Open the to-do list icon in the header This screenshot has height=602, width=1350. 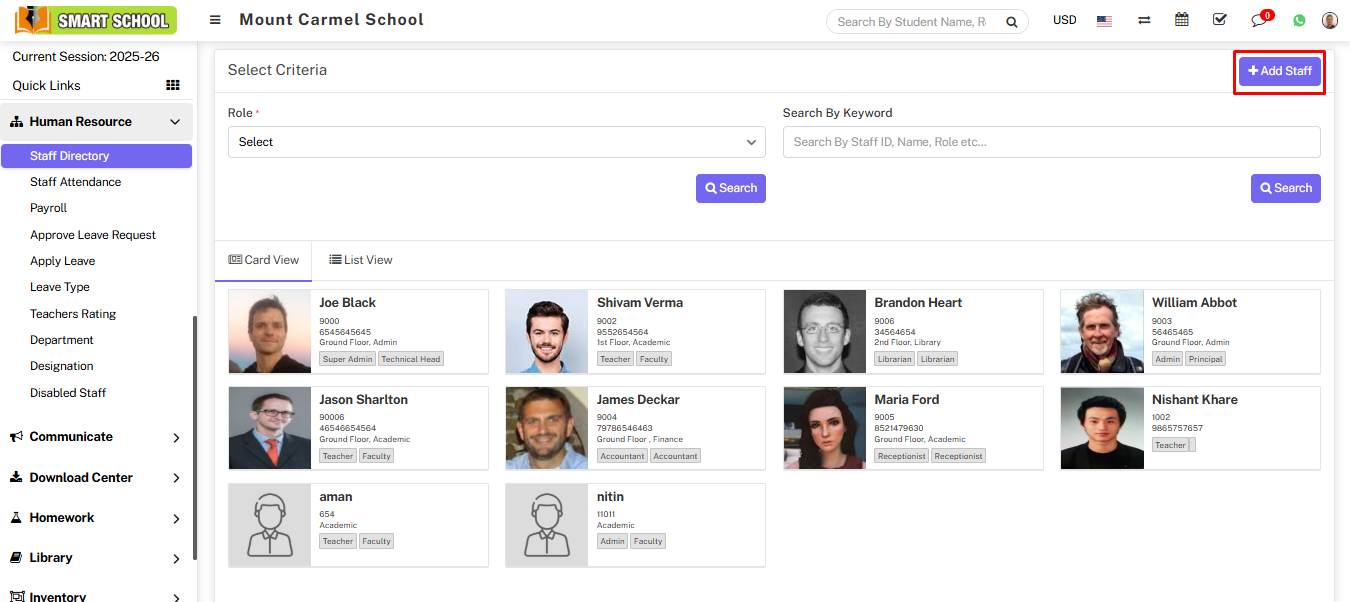click(x=1220, y=19)
